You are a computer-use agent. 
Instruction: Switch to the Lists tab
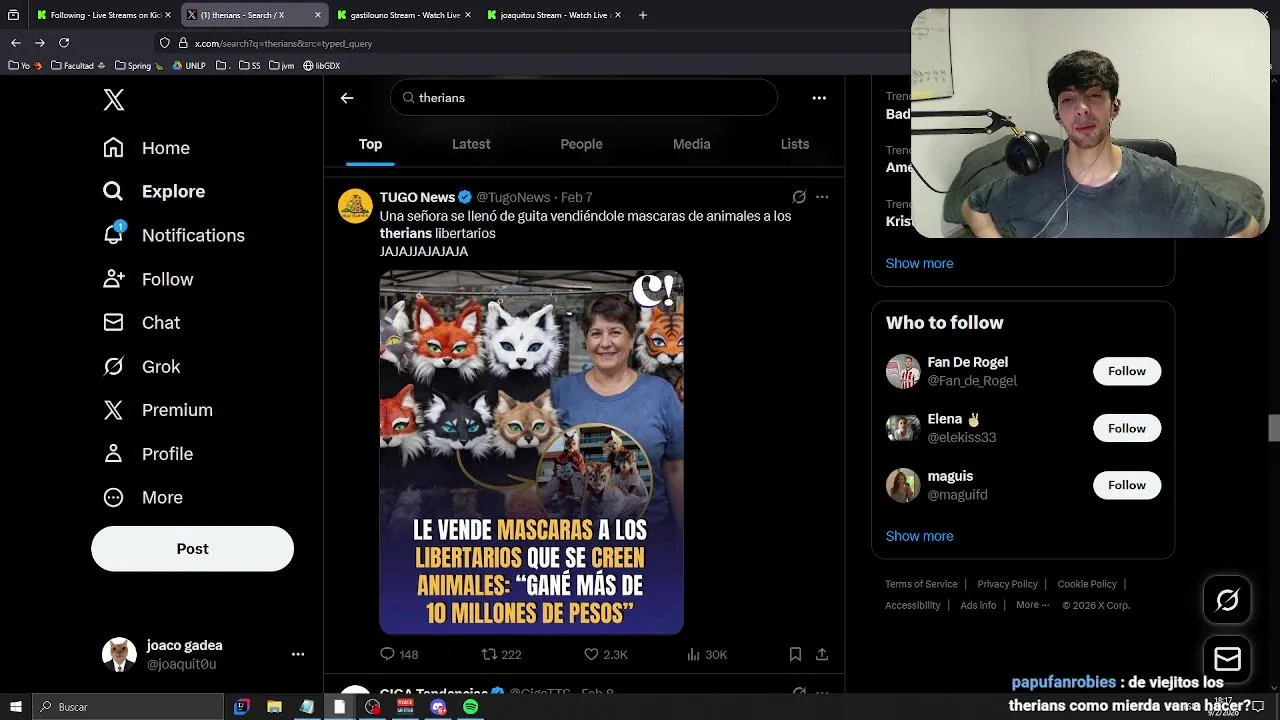[795, 144]
